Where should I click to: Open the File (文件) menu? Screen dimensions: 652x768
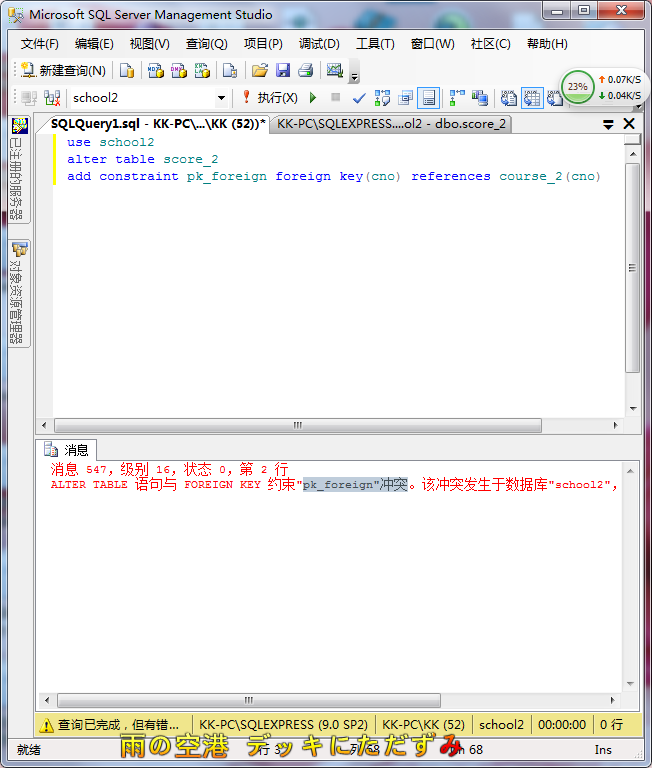[x=40, y=44]
